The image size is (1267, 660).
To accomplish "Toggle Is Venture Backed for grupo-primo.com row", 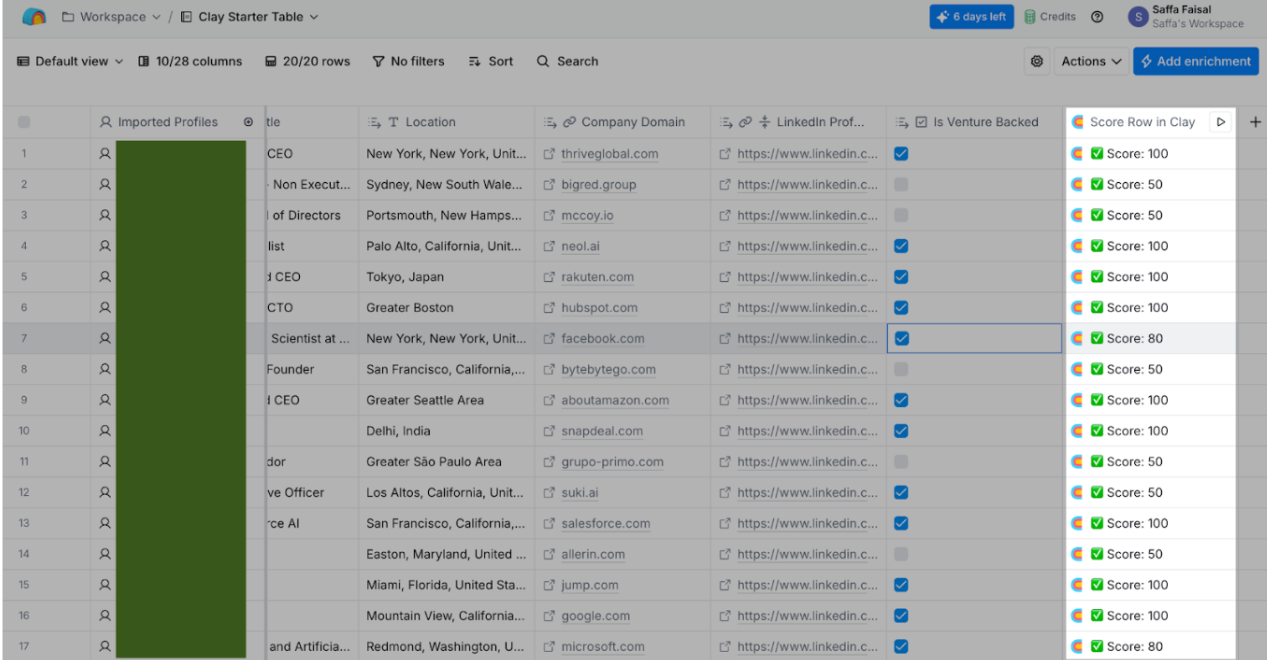I will pos(901,462).
